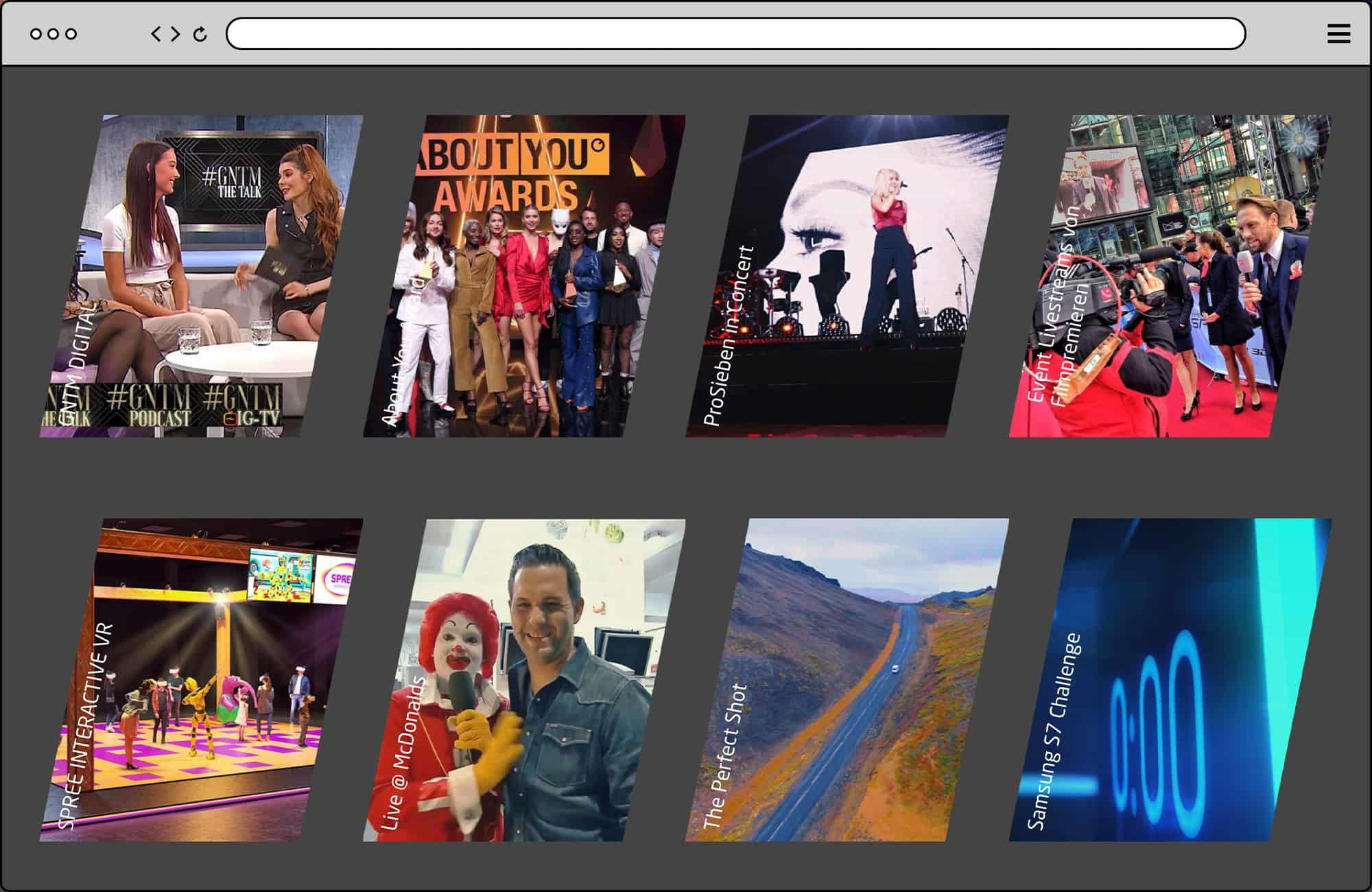Select the ProSieben in Concert tile
The height and width of the screenshot is (892, 1372).
pos(847,276)
